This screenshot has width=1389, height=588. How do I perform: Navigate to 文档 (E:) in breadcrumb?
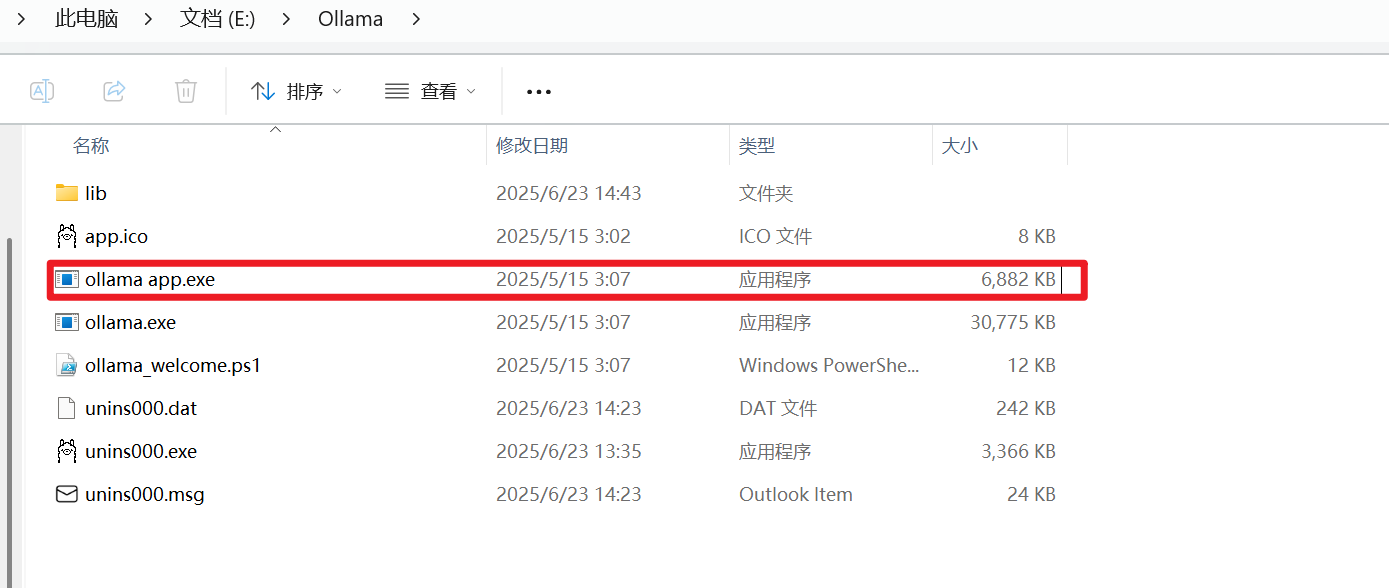(218, 19)
